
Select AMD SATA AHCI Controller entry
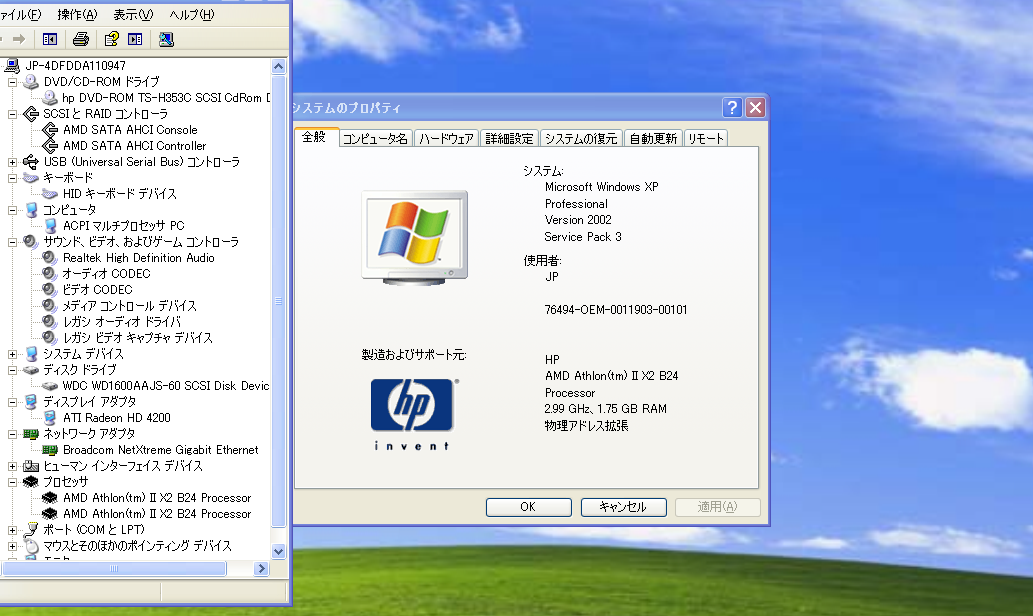tap(134, 146)
